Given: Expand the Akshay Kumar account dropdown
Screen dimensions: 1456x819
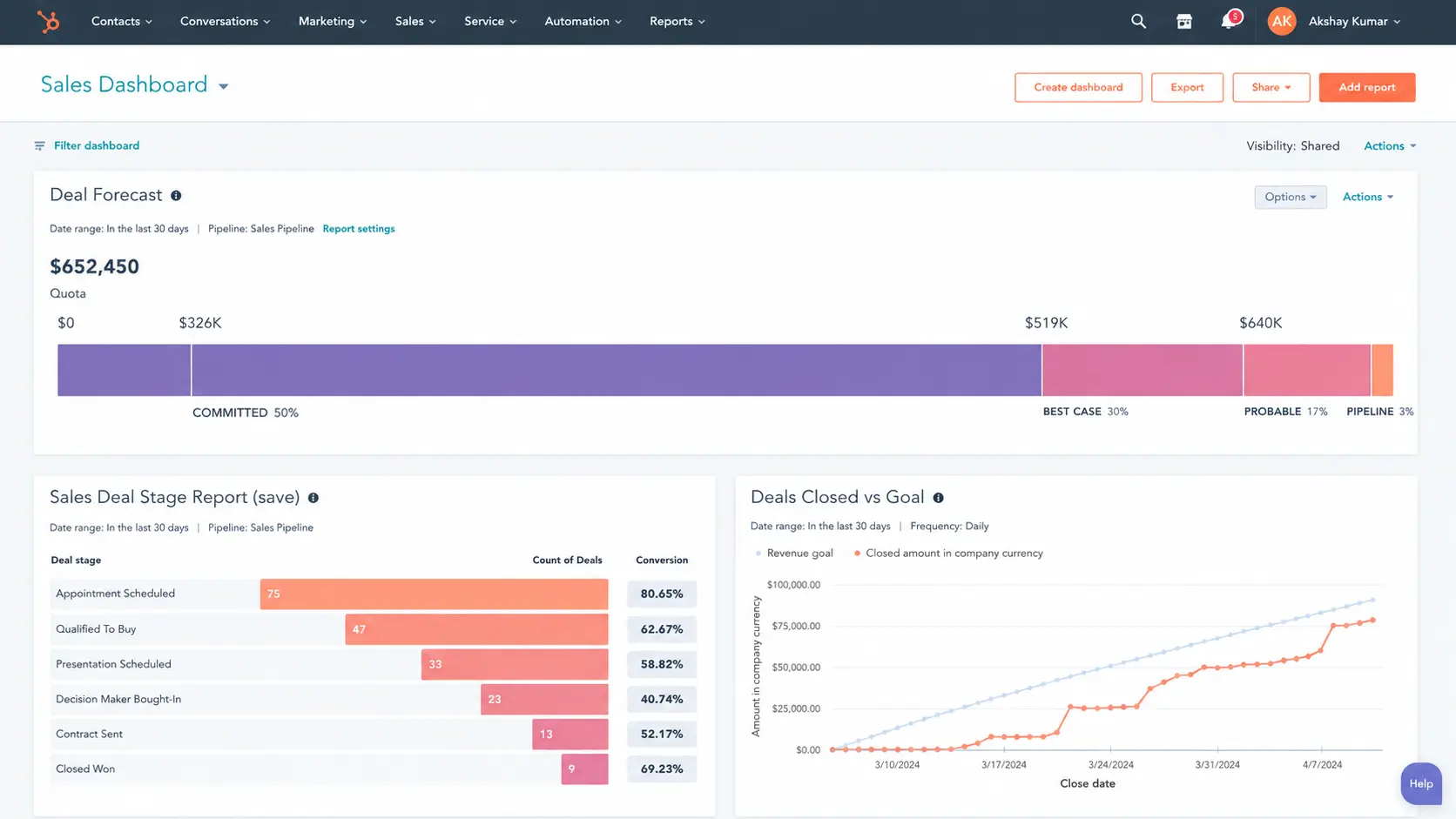Looking at the screenshot, I should pos(1354,21).
